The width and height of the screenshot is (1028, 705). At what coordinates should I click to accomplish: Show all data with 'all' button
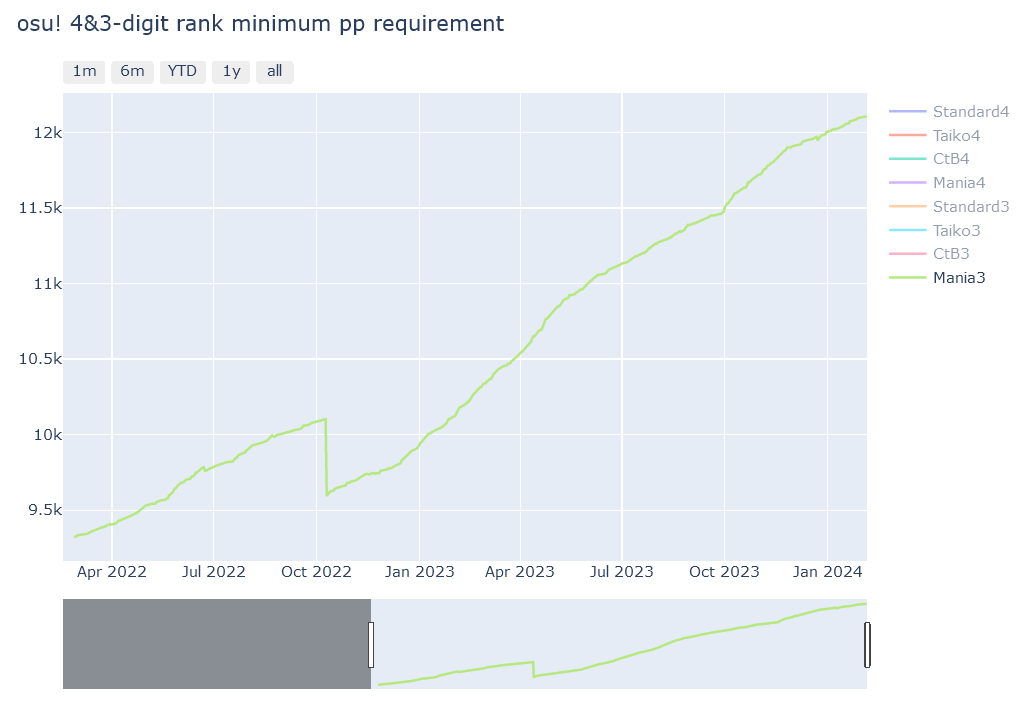[274, 72]
